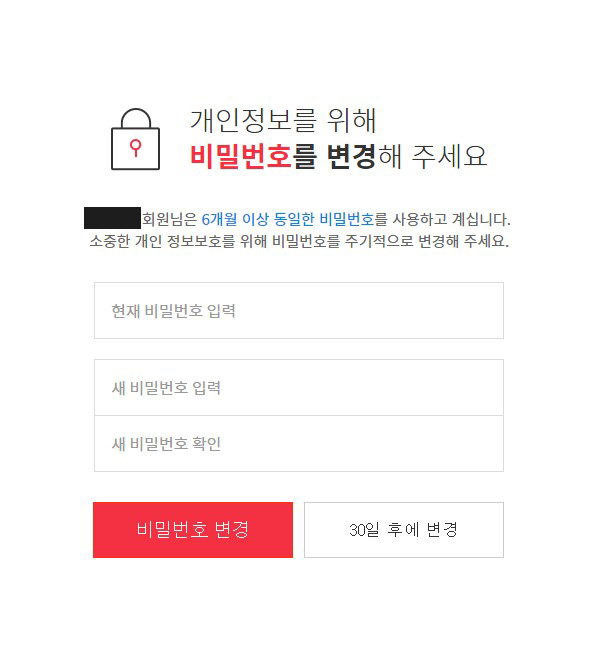Click the bold 를 변경 heading text
Screen dimensions: 601x649
(335, 156)
